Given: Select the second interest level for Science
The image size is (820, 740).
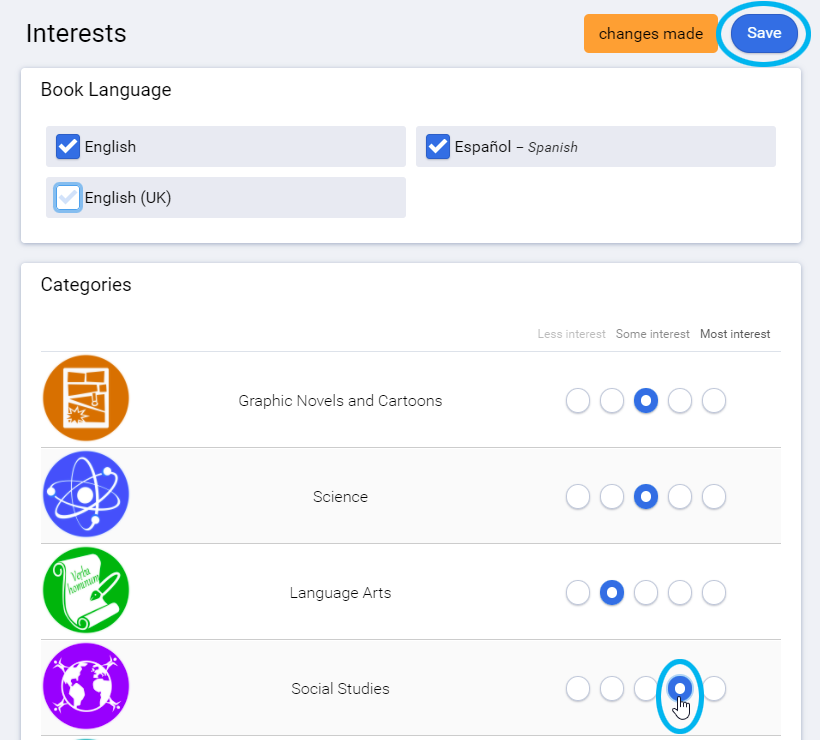Looking at the screenshot, I should tap(612, 497).
